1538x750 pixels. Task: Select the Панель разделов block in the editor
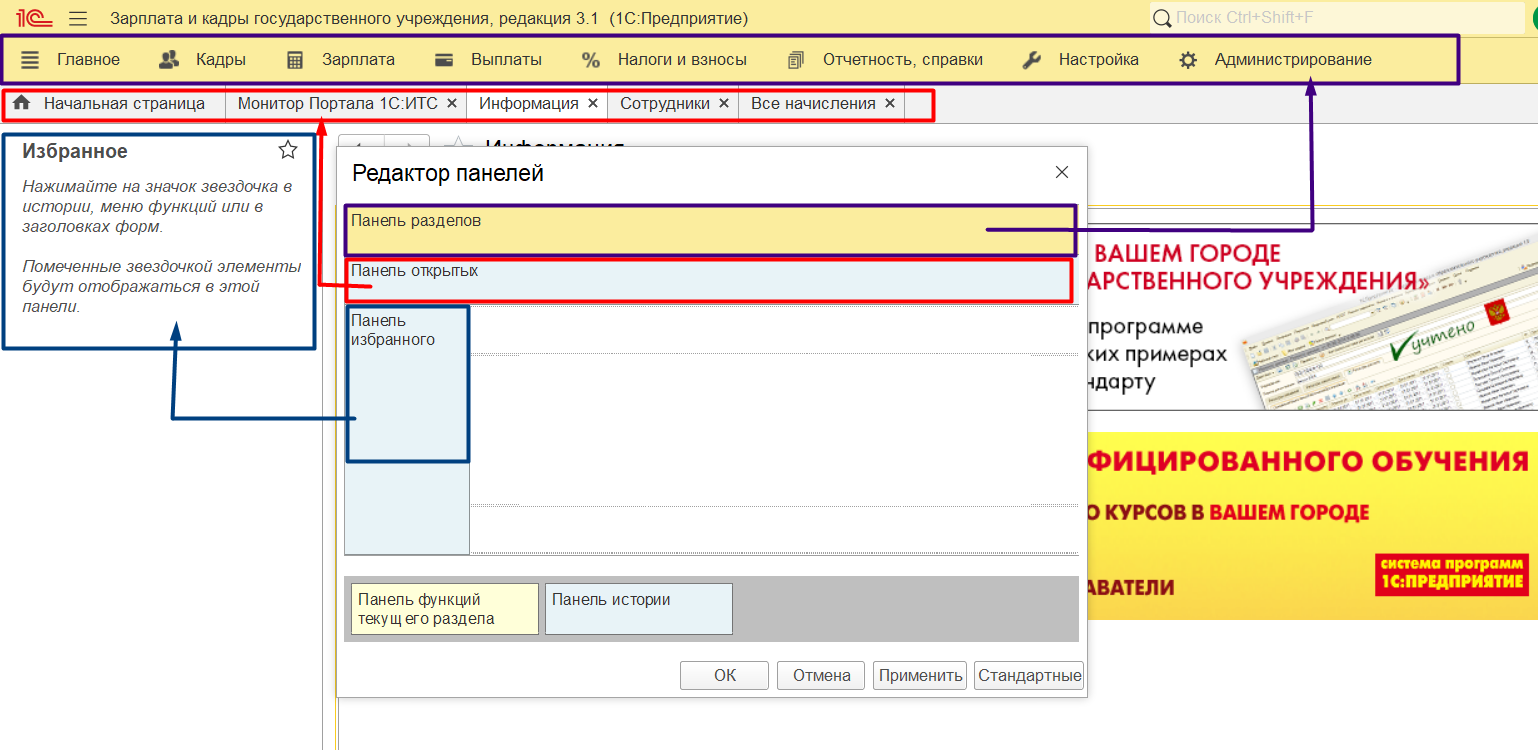(711, 230)
